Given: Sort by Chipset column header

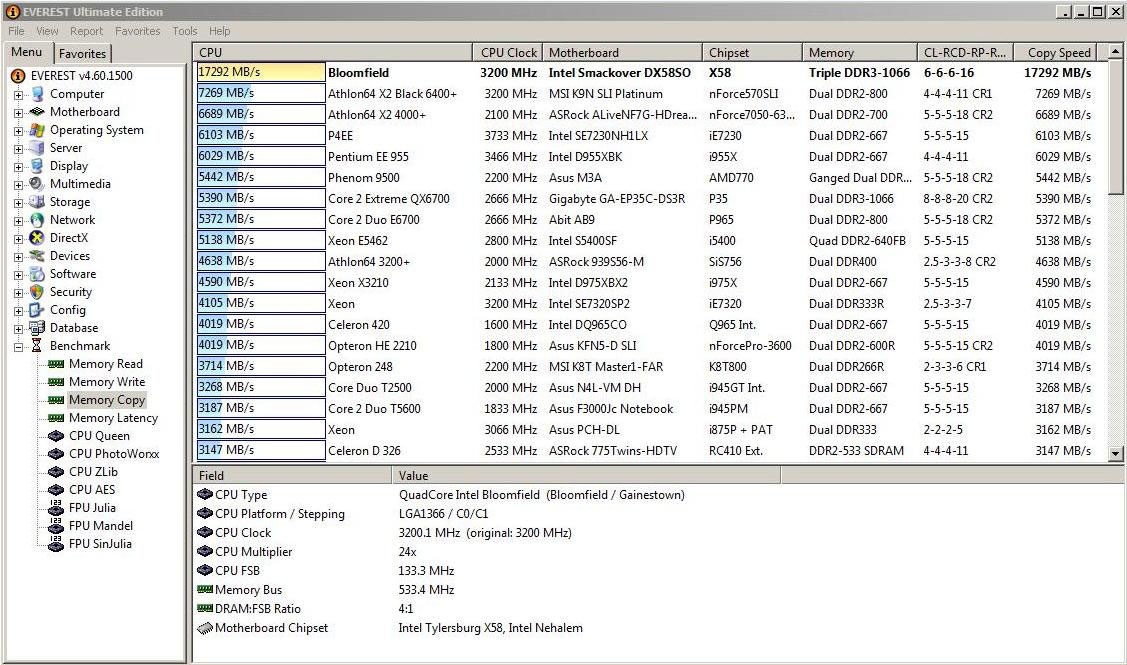Looking at the screenshot, I should click(x=752, y=52).
